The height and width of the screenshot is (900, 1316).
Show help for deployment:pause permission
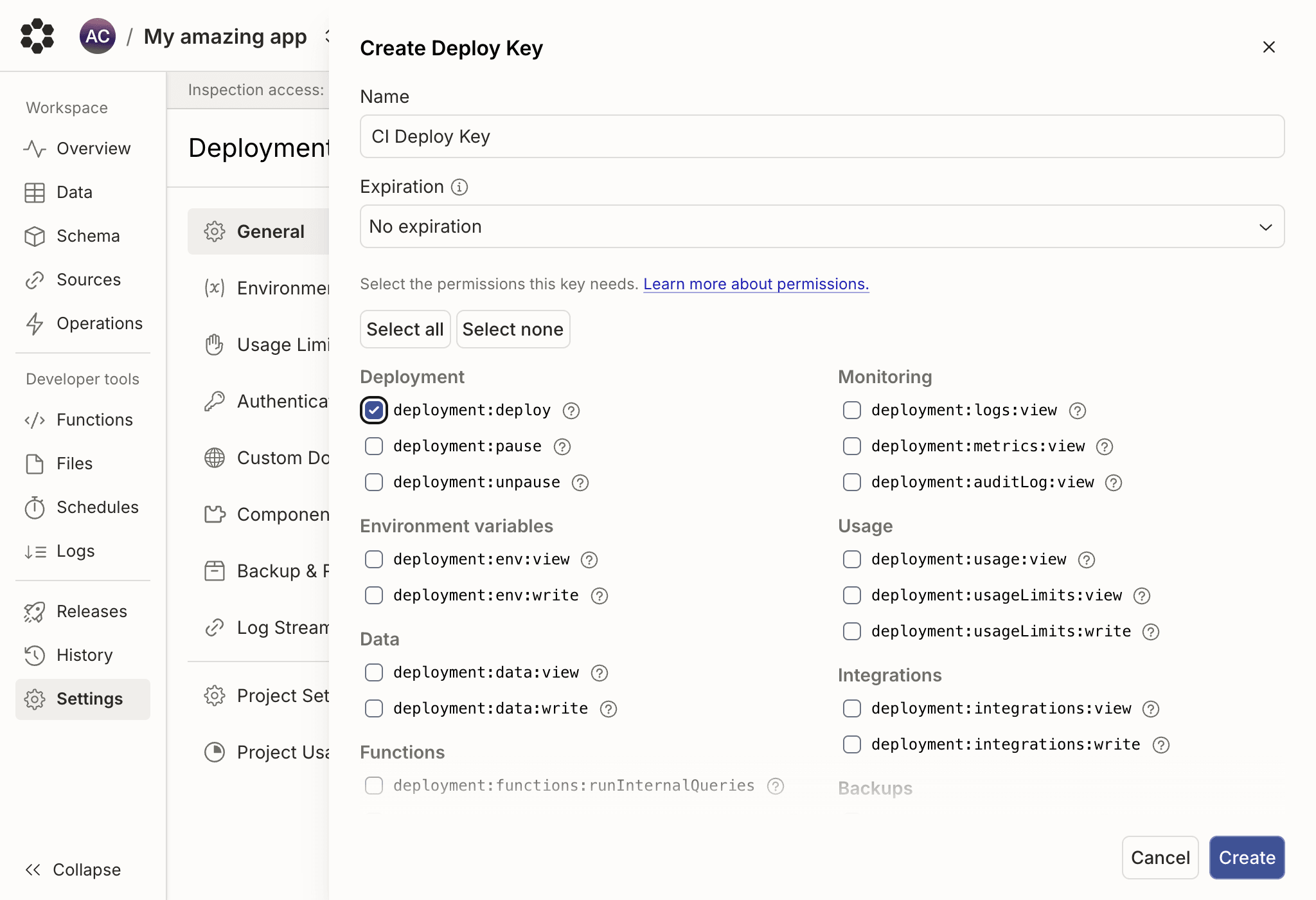coord(562,447)
